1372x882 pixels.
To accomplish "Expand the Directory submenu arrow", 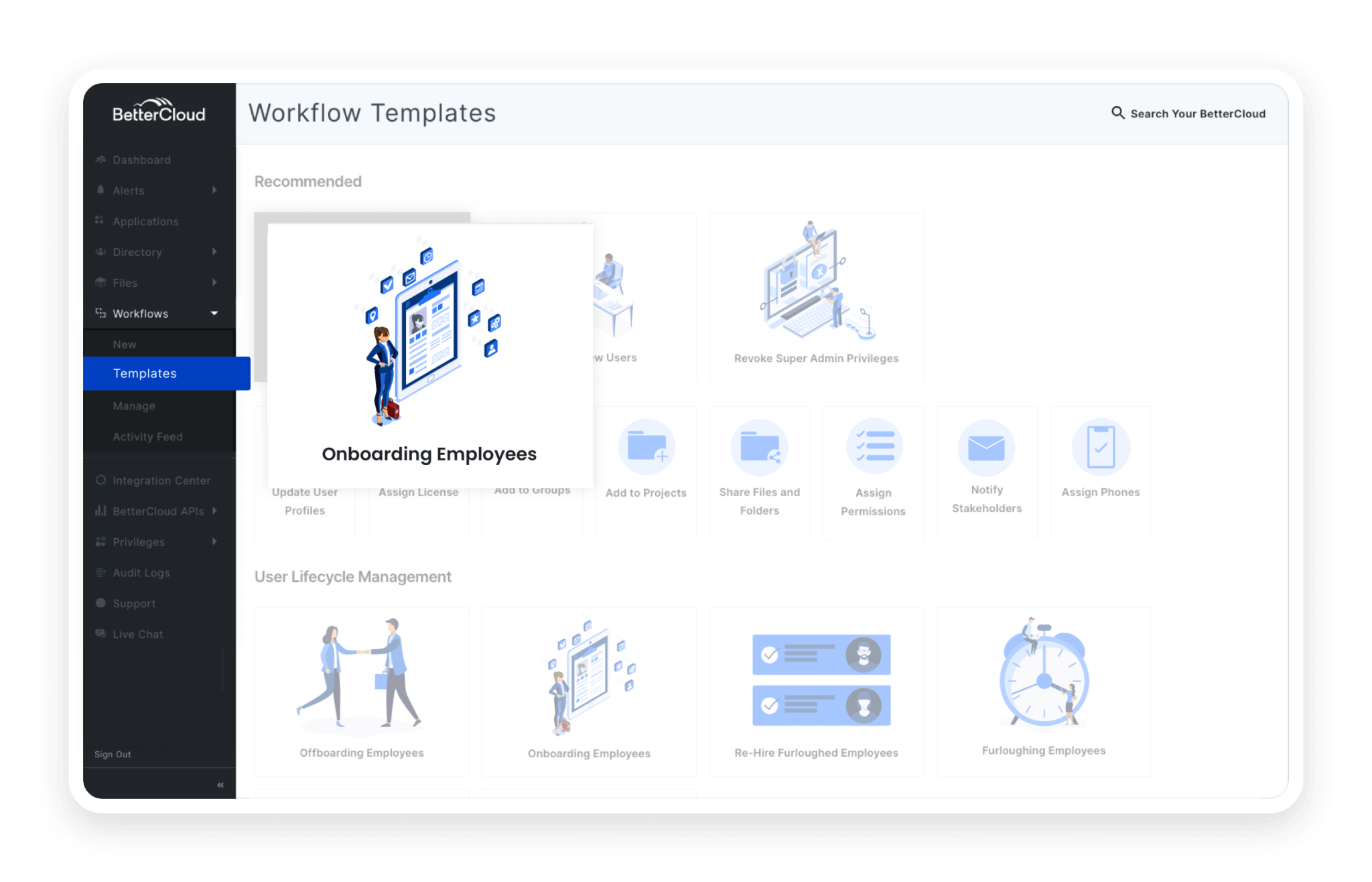I will coord(214,252).
